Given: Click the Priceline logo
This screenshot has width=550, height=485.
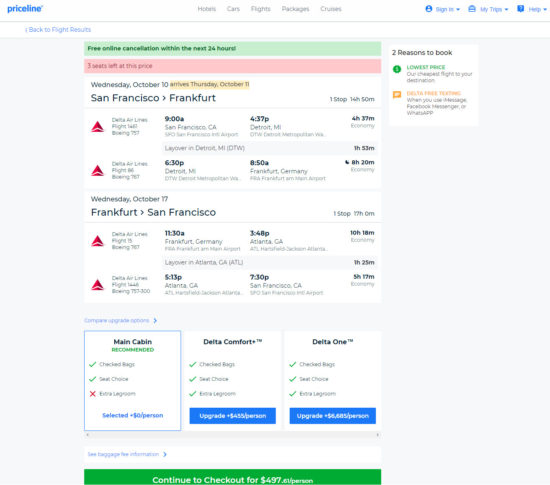Looking at the screenshot, I should coord(25,9).
